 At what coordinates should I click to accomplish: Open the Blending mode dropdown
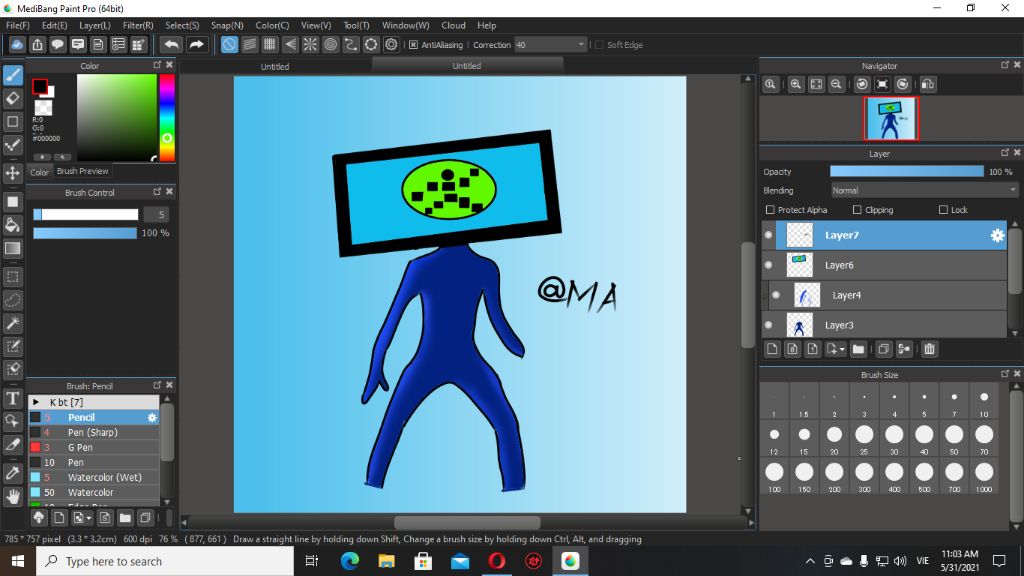point(924,191)
